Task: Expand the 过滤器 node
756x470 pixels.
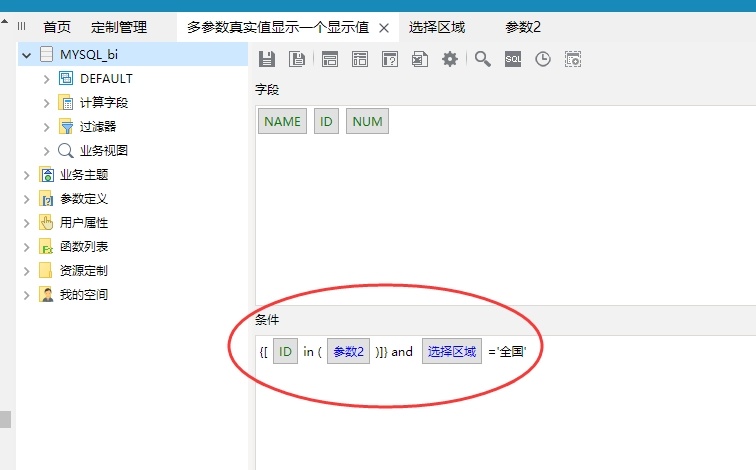Action: pyautogui.click(x=46, y=127)
